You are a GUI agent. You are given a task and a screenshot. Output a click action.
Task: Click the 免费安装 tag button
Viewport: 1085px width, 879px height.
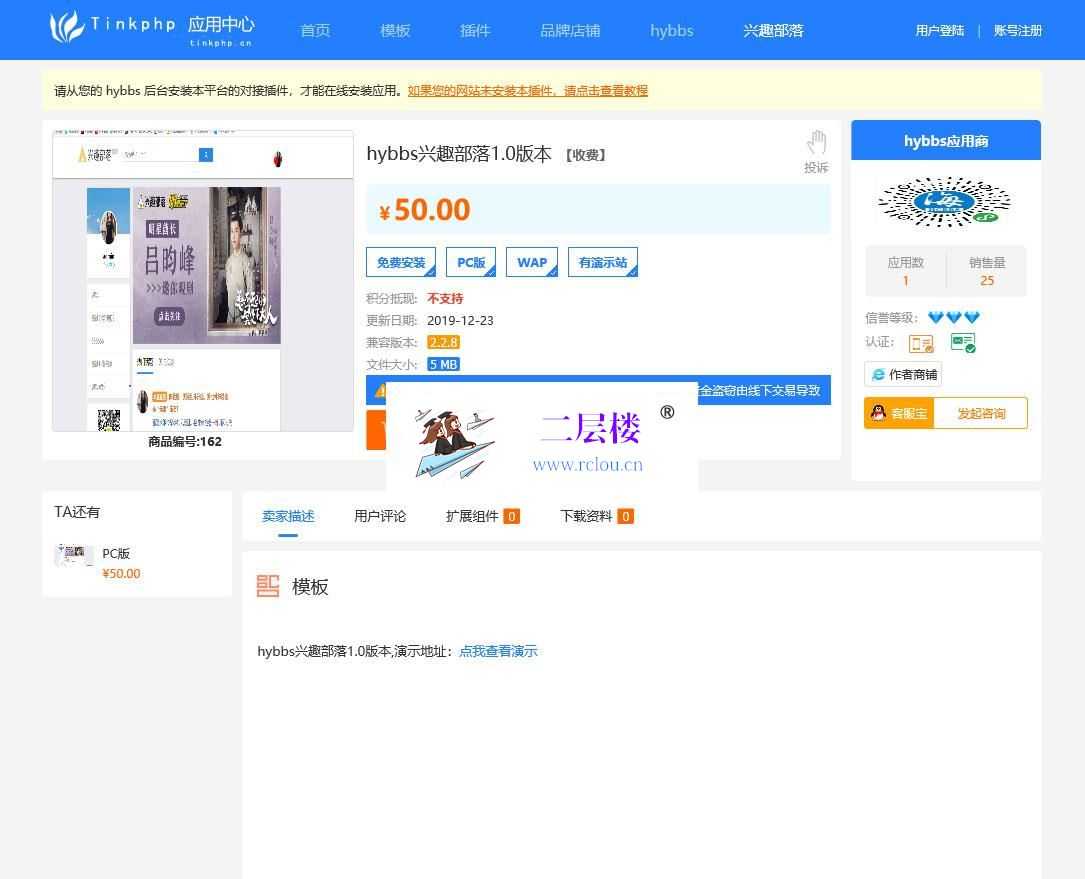[x=401, y=262]
